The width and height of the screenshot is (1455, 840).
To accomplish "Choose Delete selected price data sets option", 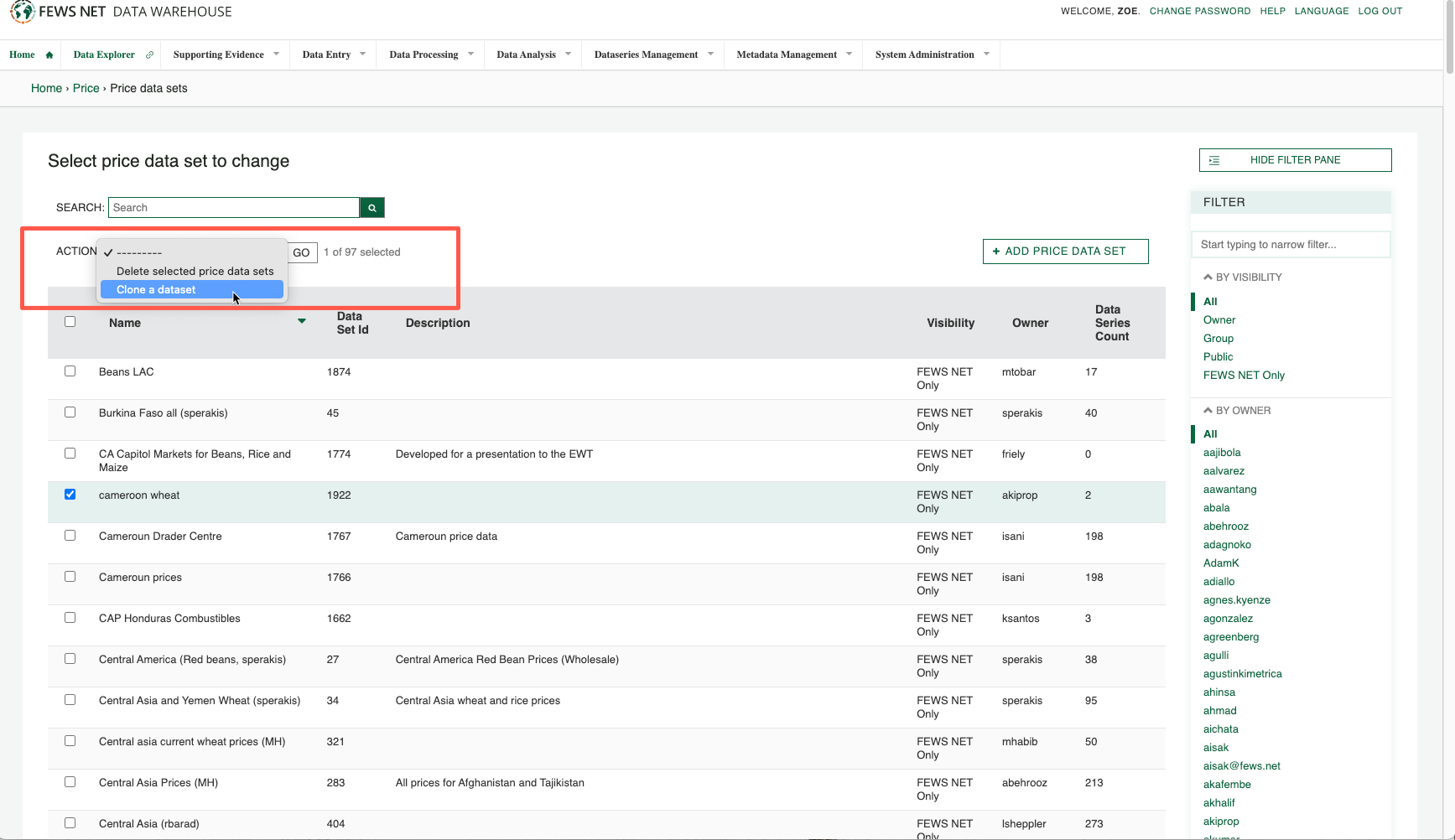I will pos(195,271).
